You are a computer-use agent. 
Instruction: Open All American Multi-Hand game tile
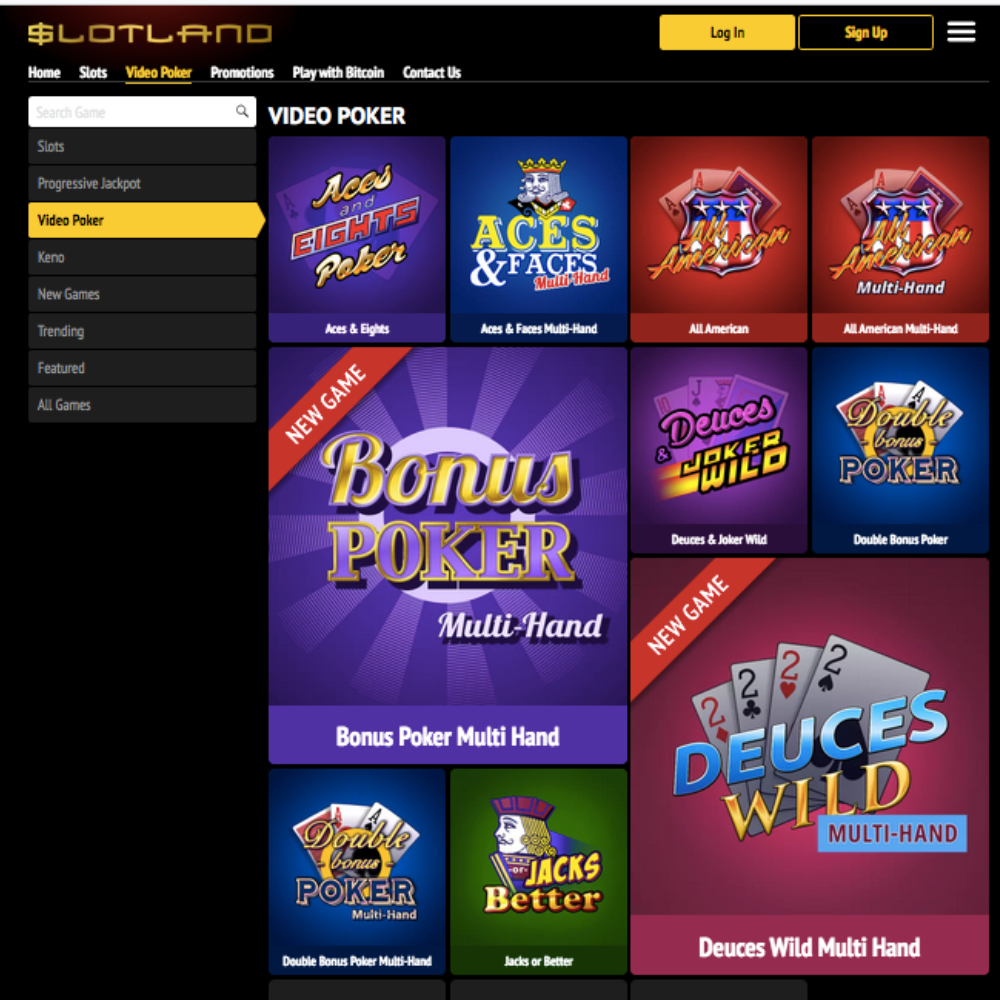(x=900, y=239)
